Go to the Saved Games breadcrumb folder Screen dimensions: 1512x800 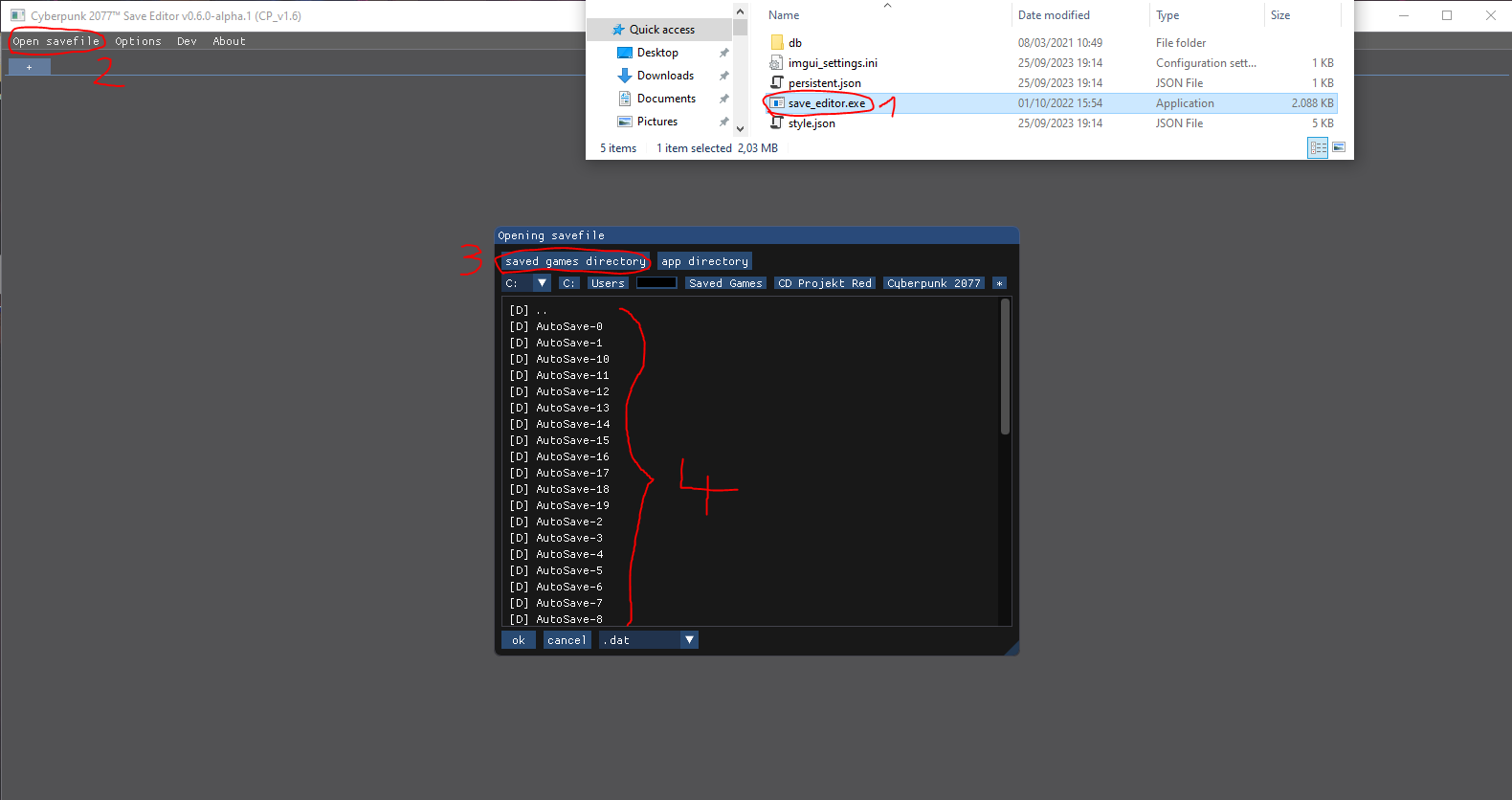pyautogui.click(x=725, y=283)
